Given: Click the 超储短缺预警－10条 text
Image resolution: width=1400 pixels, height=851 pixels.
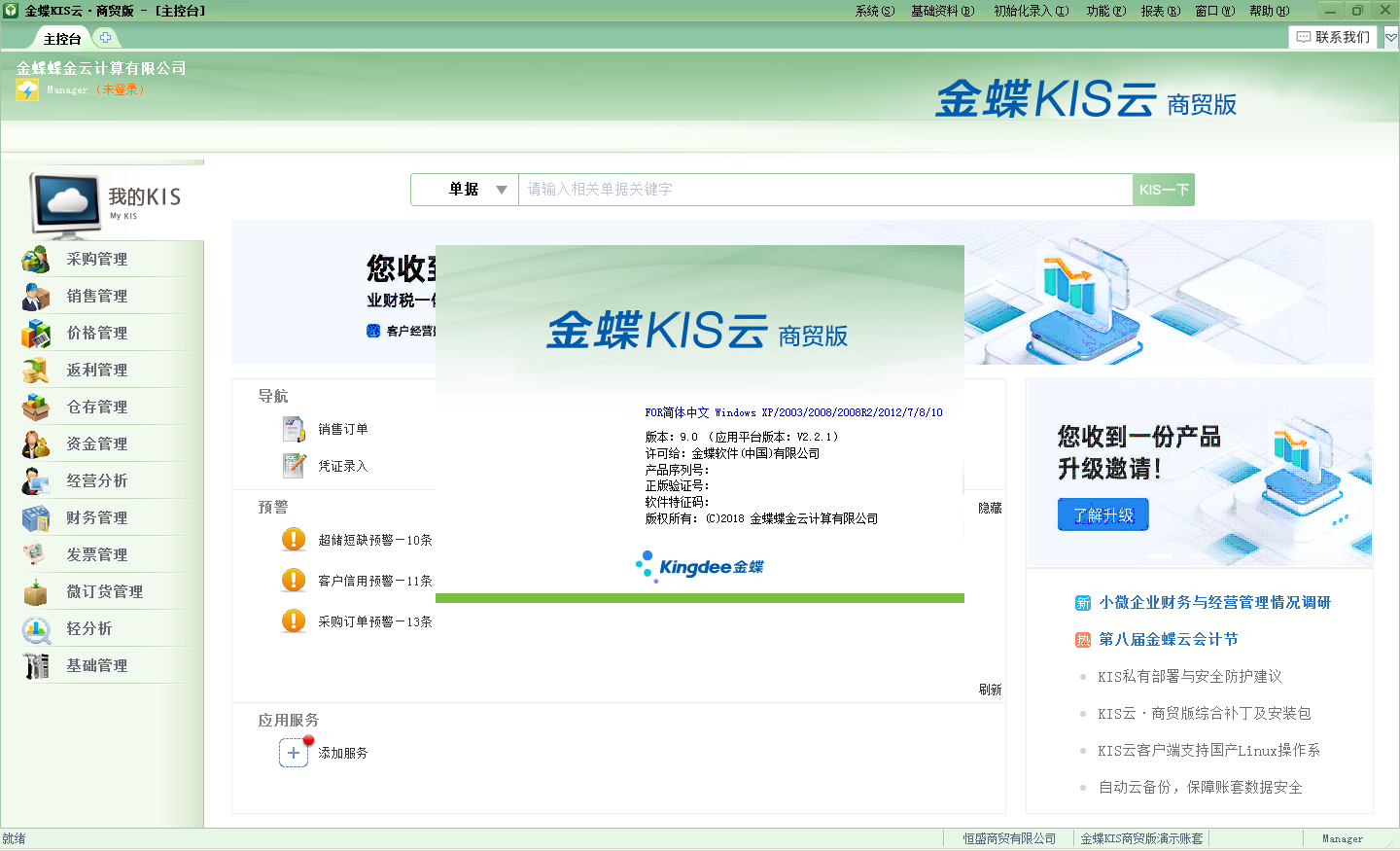Looking at the screenshot, I should pyautogui.click(x=375, y=540).
